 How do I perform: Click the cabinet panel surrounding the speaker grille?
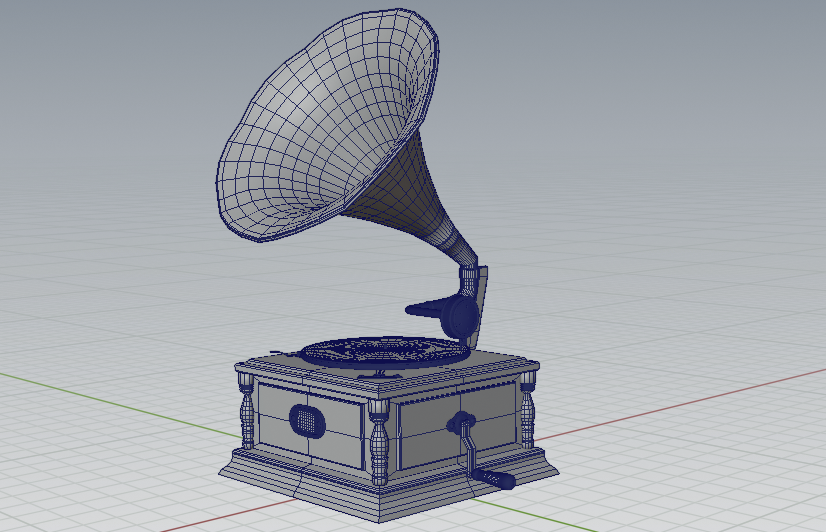click(x=340, y=420)
